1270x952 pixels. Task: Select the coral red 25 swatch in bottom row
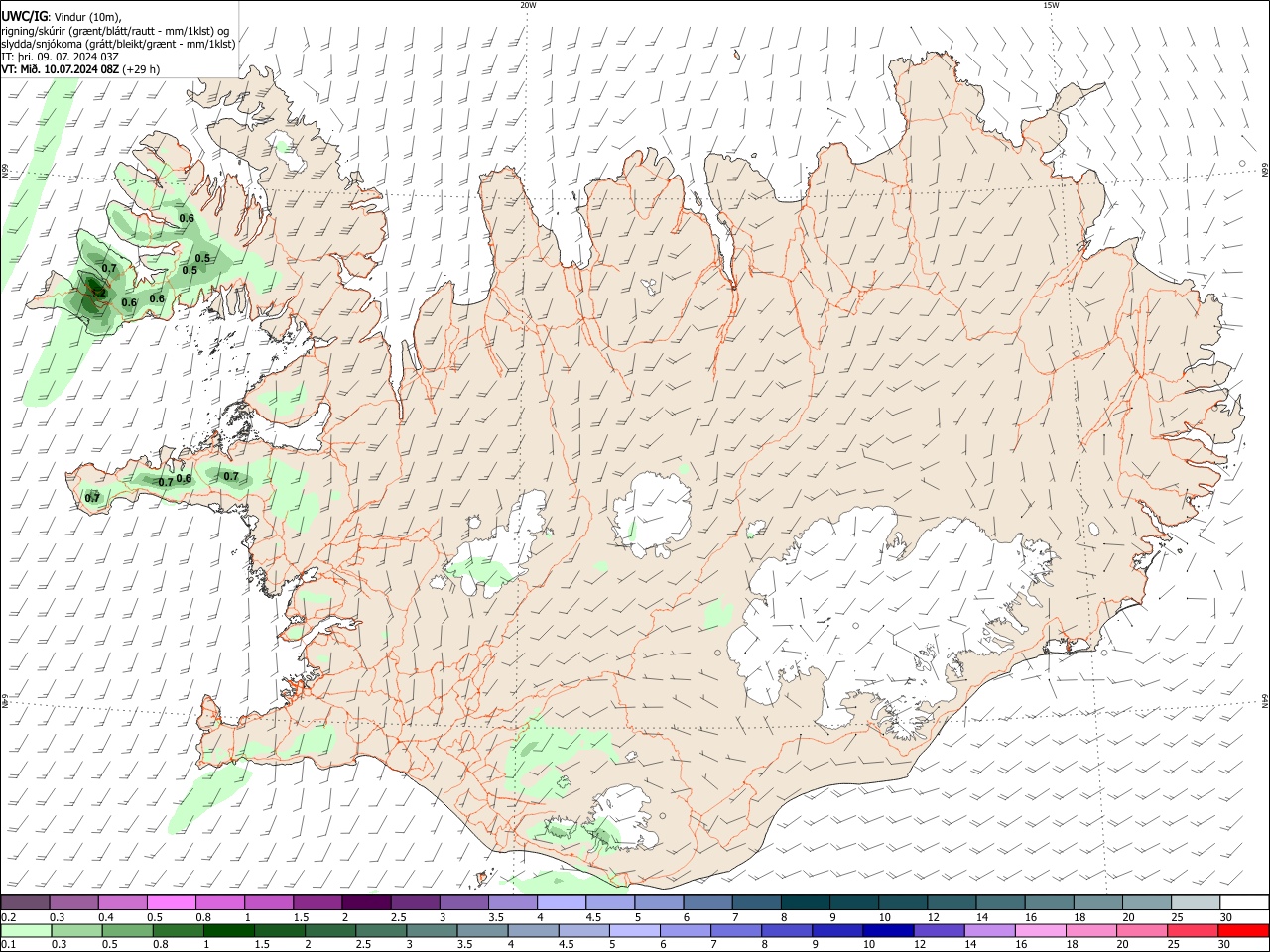click(1192, 930)
